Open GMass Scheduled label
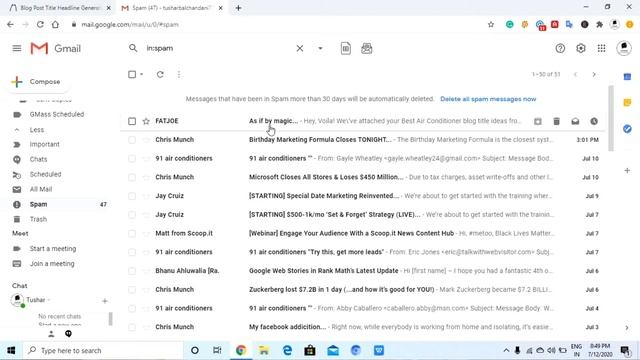 point(57,114)
